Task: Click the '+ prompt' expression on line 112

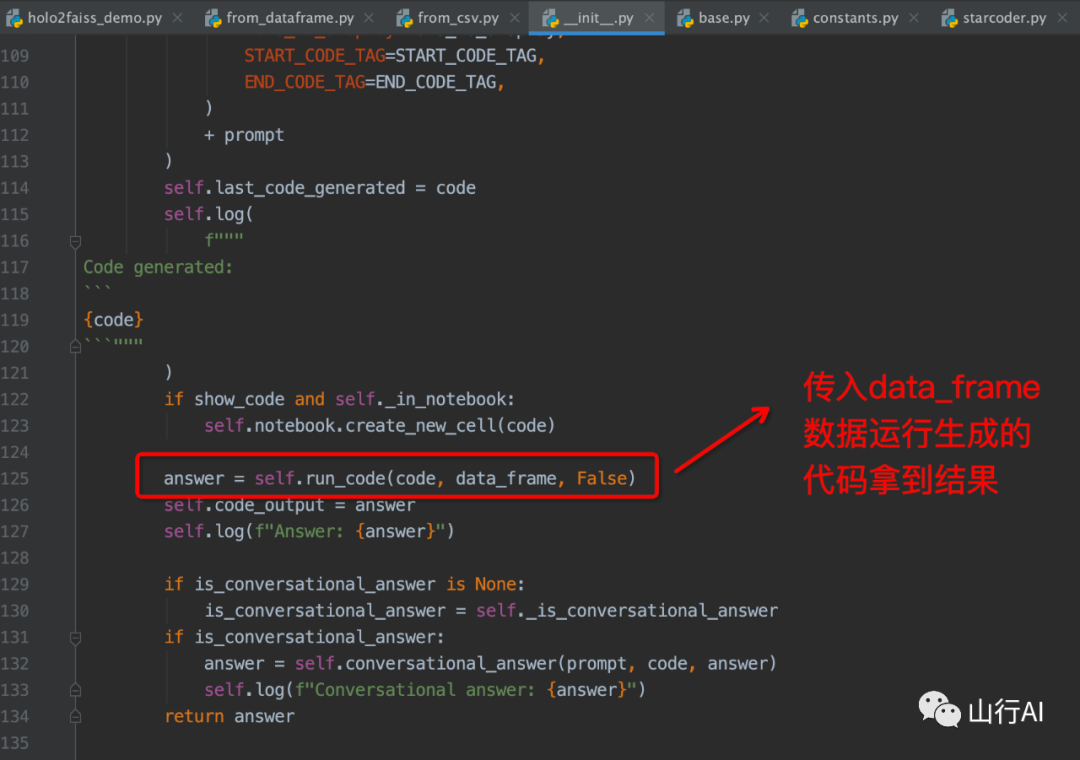Action: pos(244,135)
